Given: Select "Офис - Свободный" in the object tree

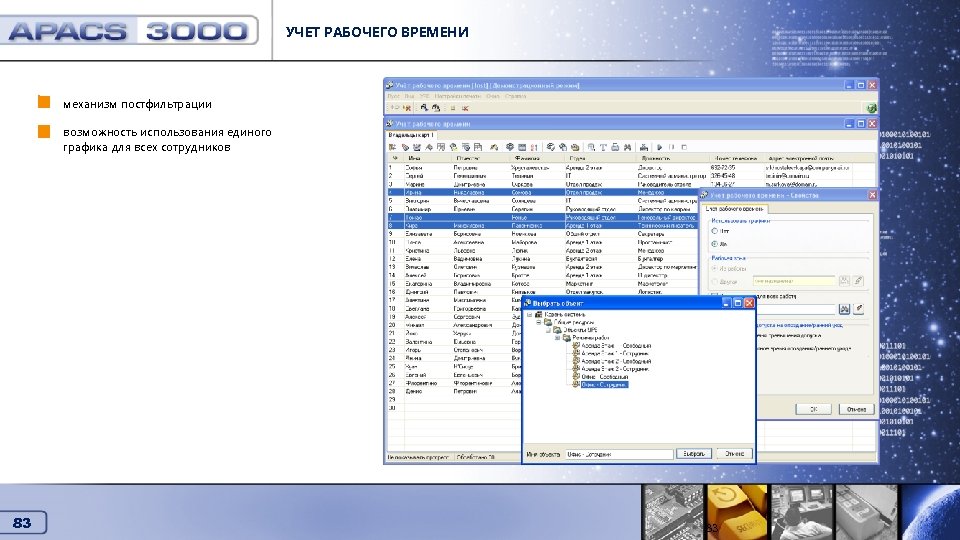Looking at the screenshot, I should 604,377.
